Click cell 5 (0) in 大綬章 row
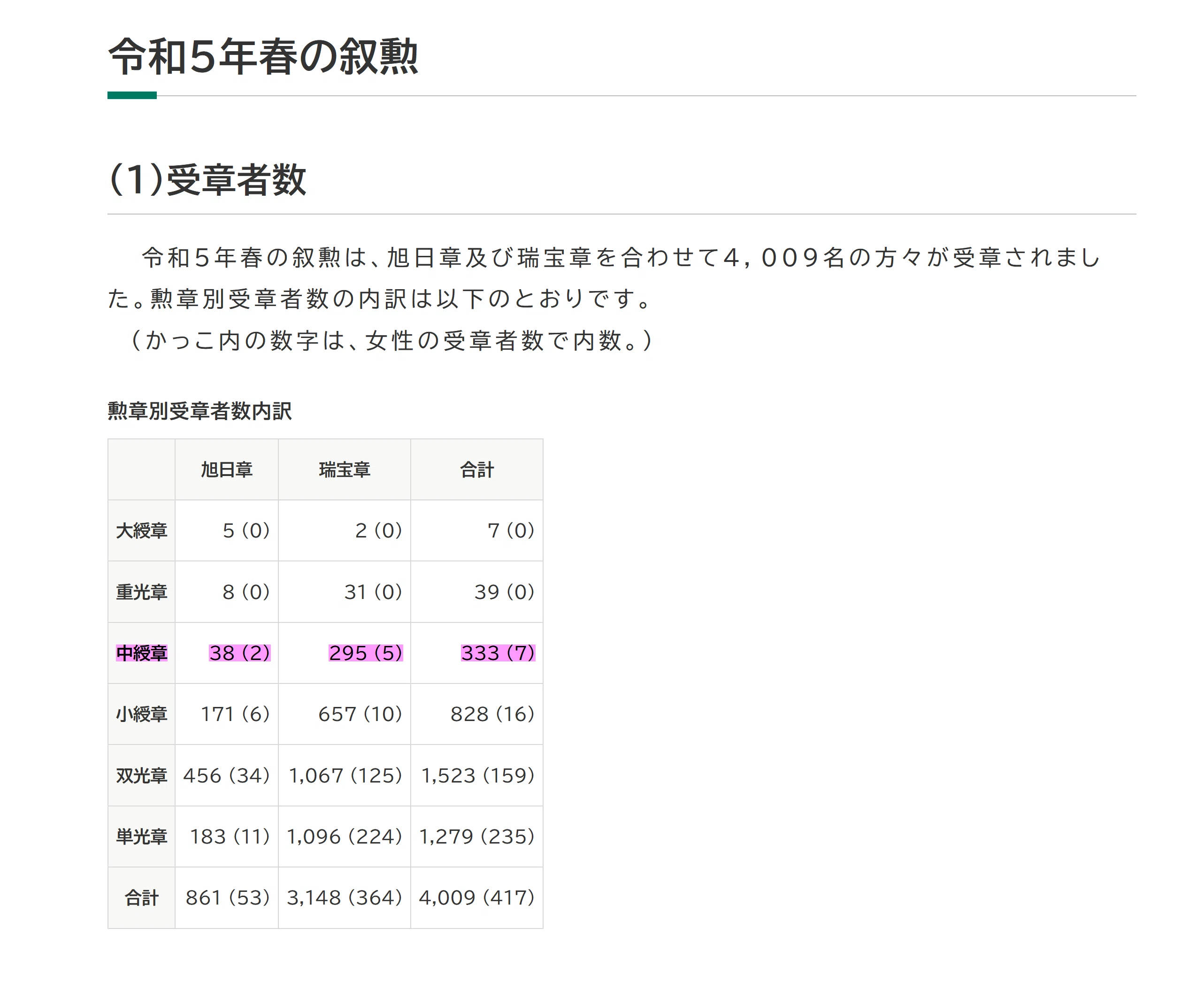Viewport: 1204px width, 990px height. pyautogui.click(x=226, y=530)
